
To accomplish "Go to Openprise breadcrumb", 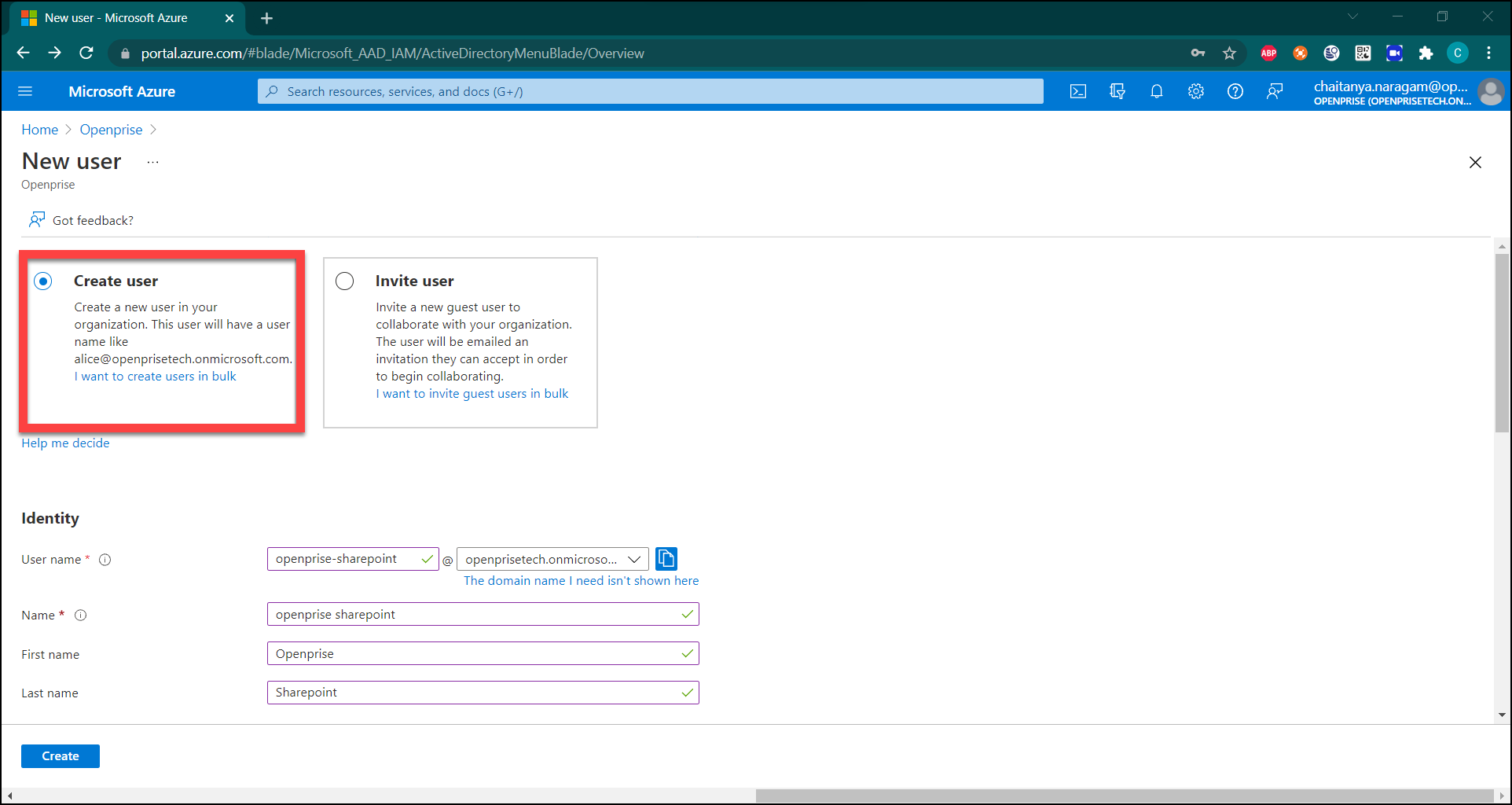I will 111,130.
